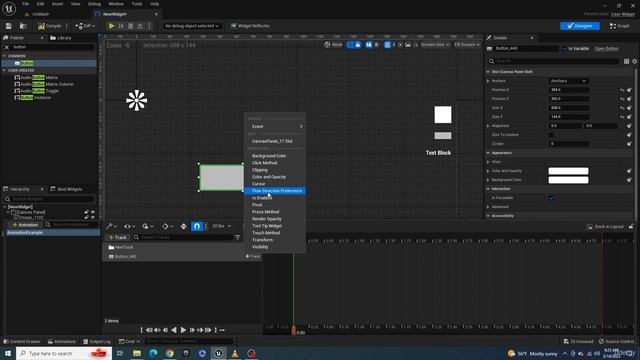
Task: Open the Event submenu in context menu
Action: tap(275, 127)
